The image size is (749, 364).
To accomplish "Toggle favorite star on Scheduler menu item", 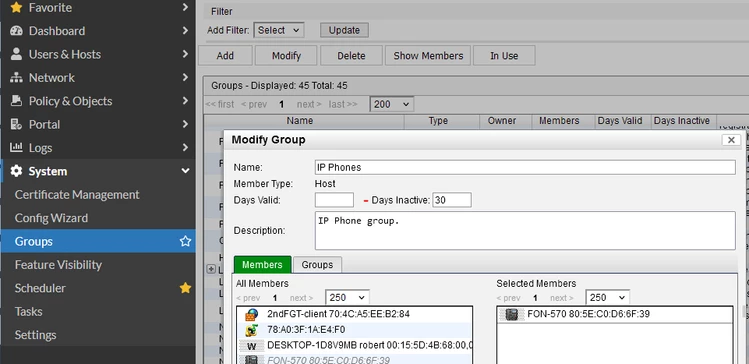I will coord(185,288).
